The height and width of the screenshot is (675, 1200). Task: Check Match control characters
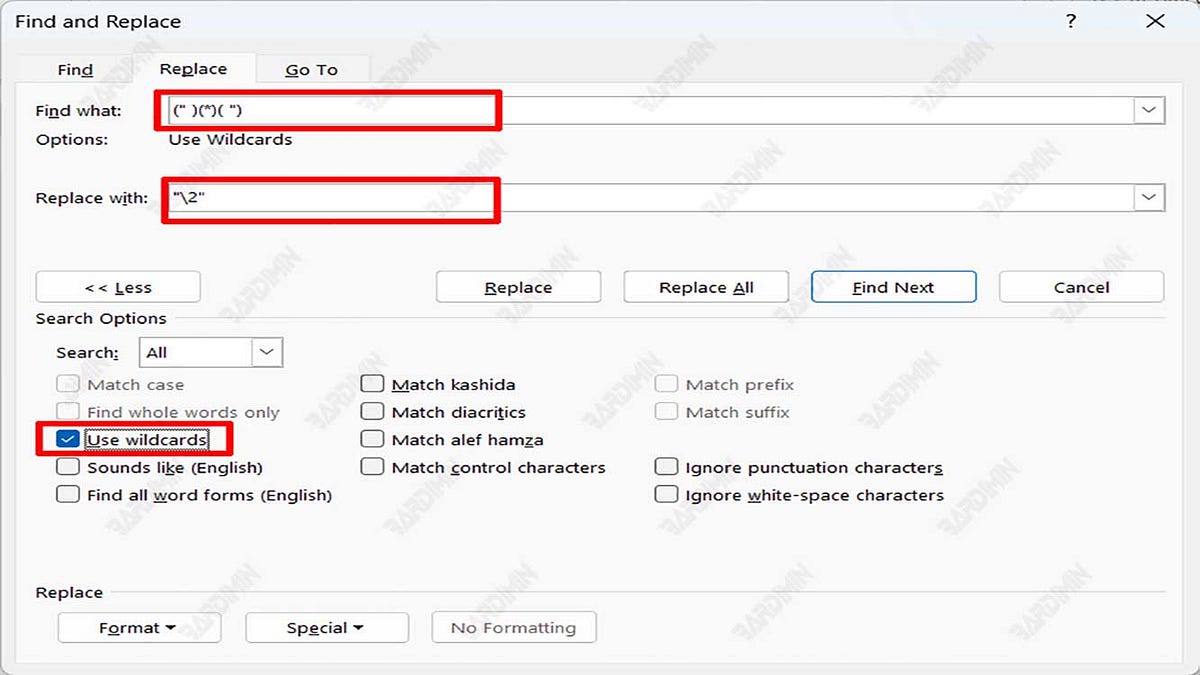tap(371, 466)
